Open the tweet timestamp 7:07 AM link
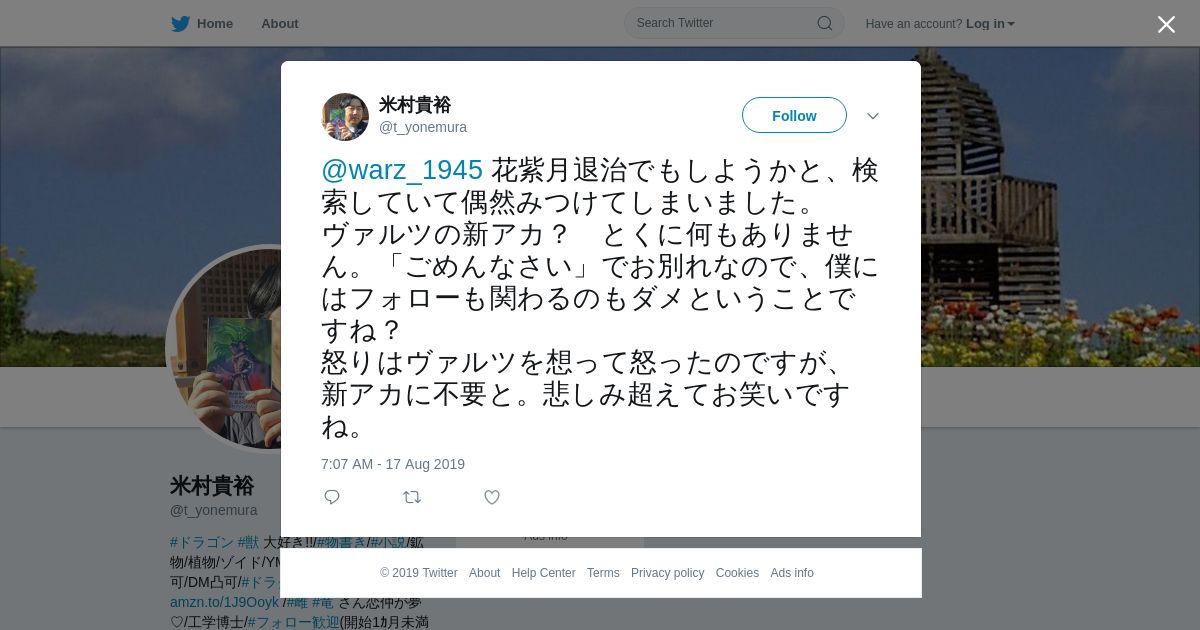This screenshot has height=630, width=1200. [x=393, y=464]
